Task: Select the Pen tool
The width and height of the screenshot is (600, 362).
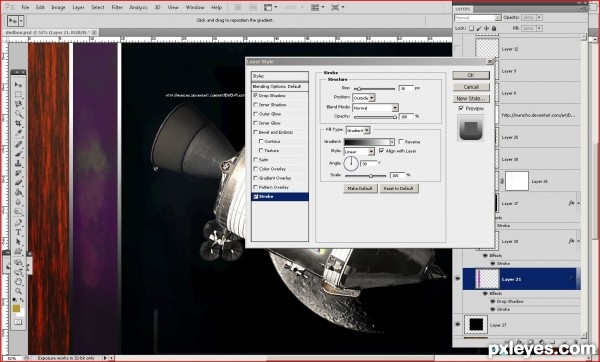Action: [18, 223]
